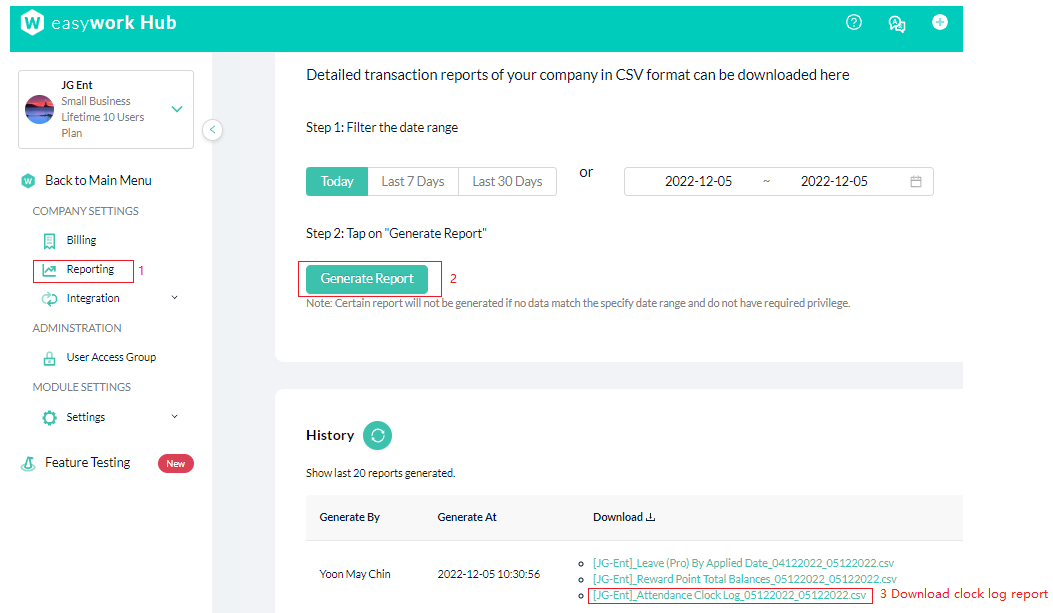Go Back to Main Menu
The image size is (1053, 613).
pyautogui.click(x=98, y=181)
